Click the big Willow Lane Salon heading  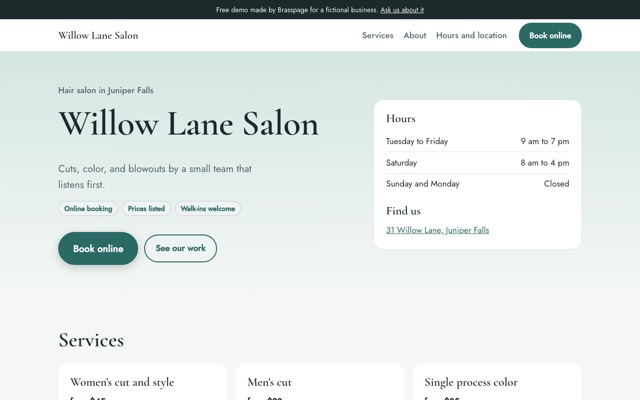pyautogui.click(x=188, y=124)
